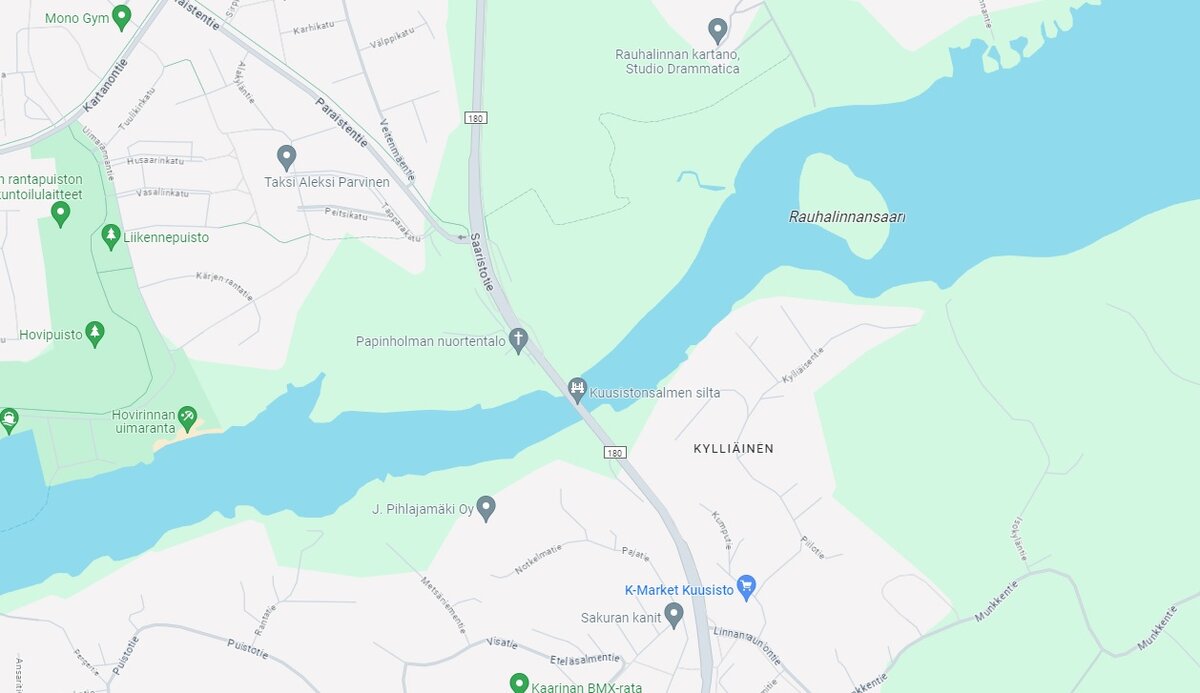Click the Sakuran kanit location pin

(674, 614)
